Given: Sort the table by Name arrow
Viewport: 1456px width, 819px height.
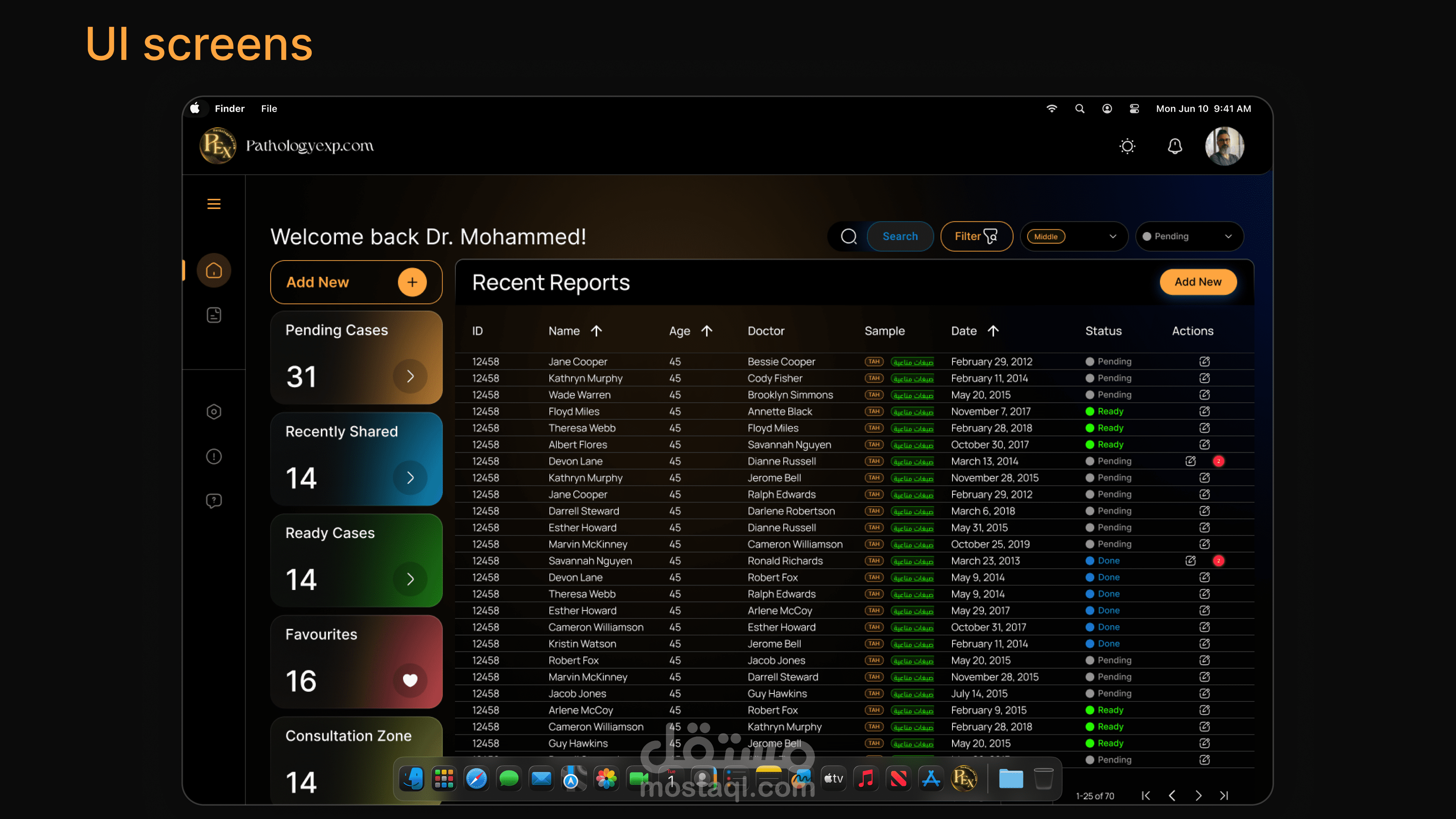Looking at the screenshot, I should 596,331.
